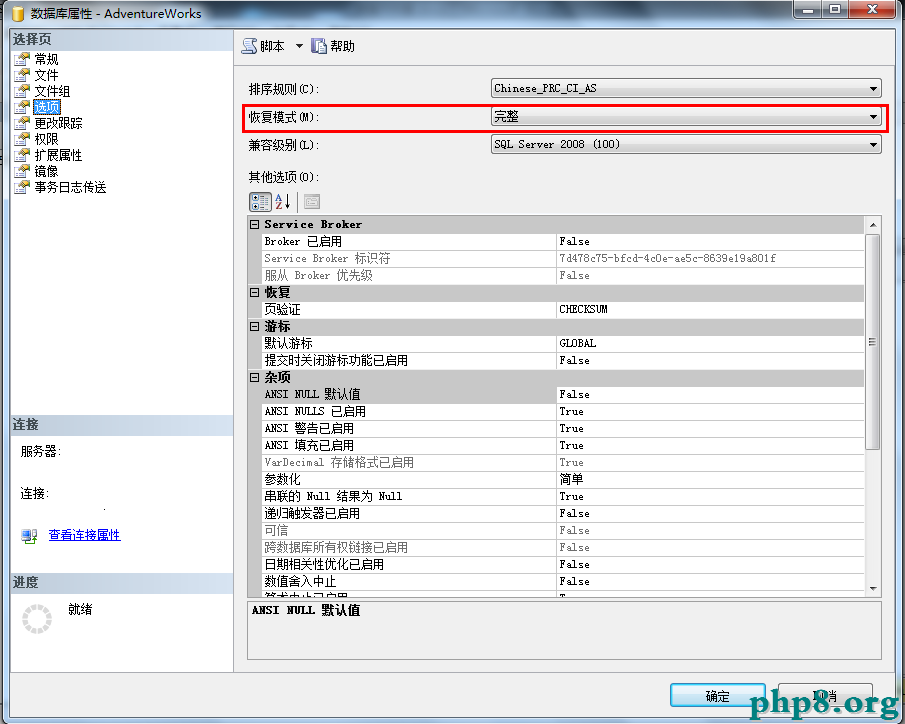Open the 脚本 dropdown arrow

pyautogui.click(x=299, y=46)
